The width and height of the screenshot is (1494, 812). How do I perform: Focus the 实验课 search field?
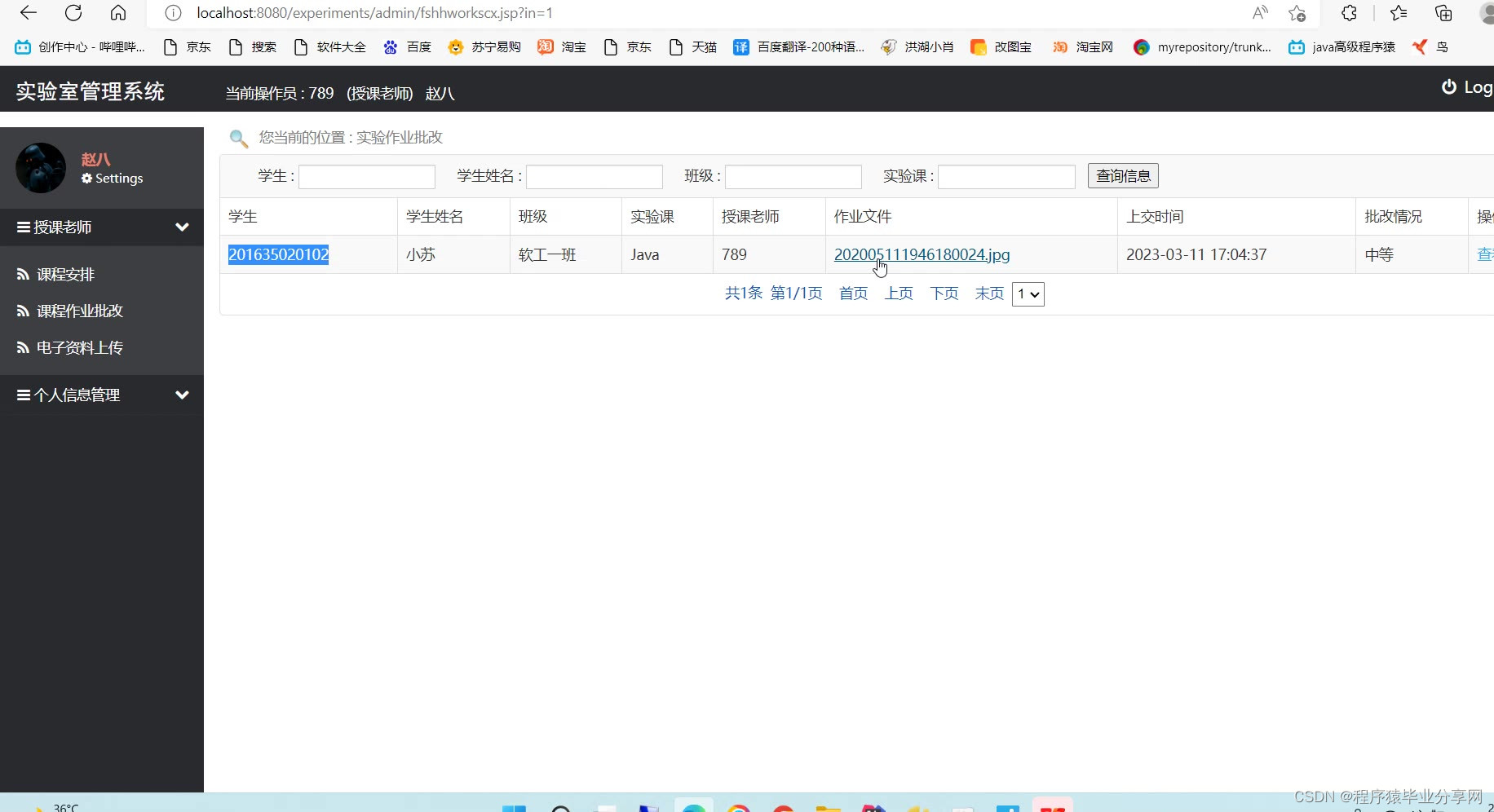1006,176
